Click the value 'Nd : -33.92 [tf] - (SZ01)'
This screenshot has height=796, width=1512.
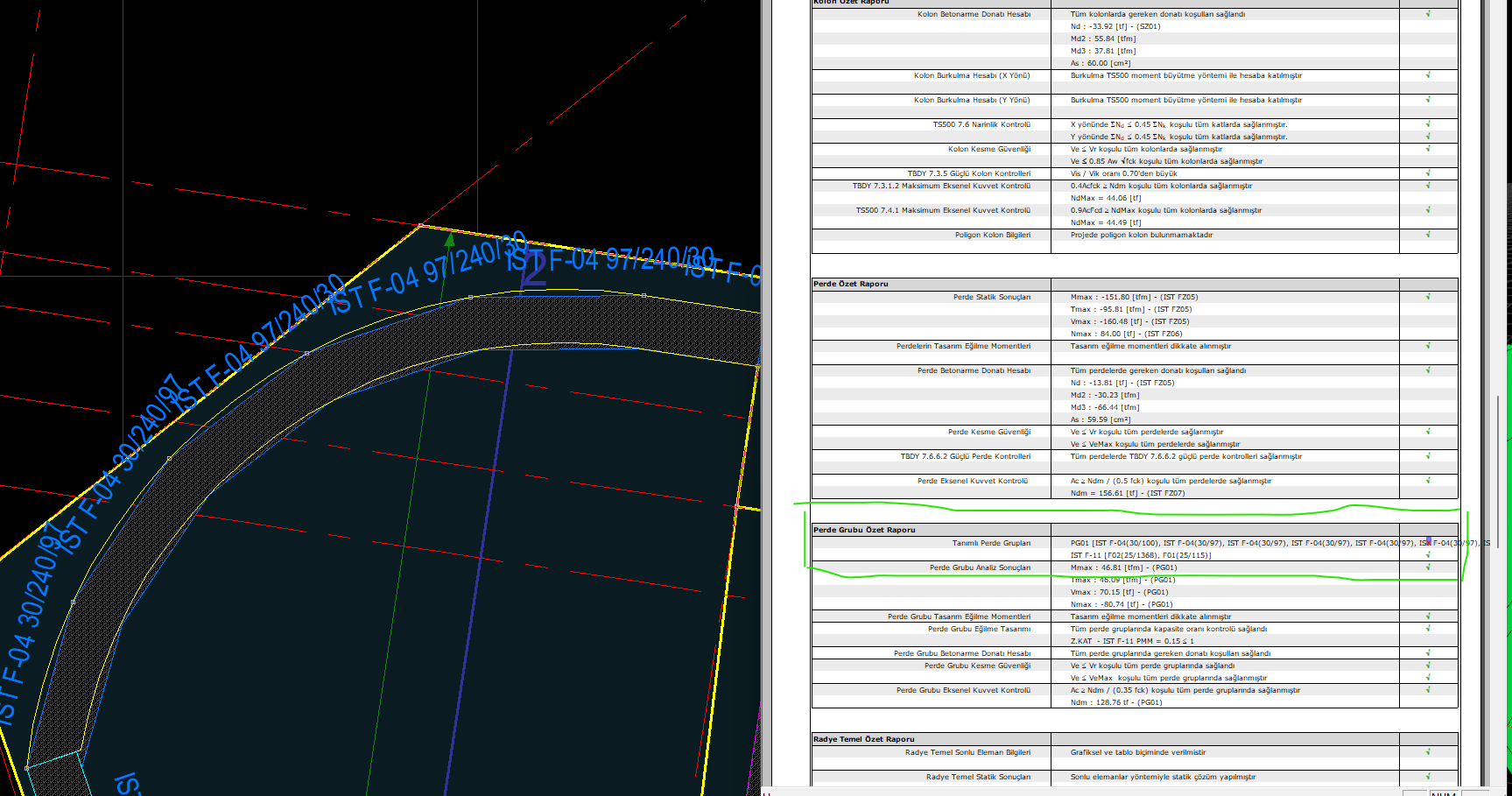pos(1115,26)
